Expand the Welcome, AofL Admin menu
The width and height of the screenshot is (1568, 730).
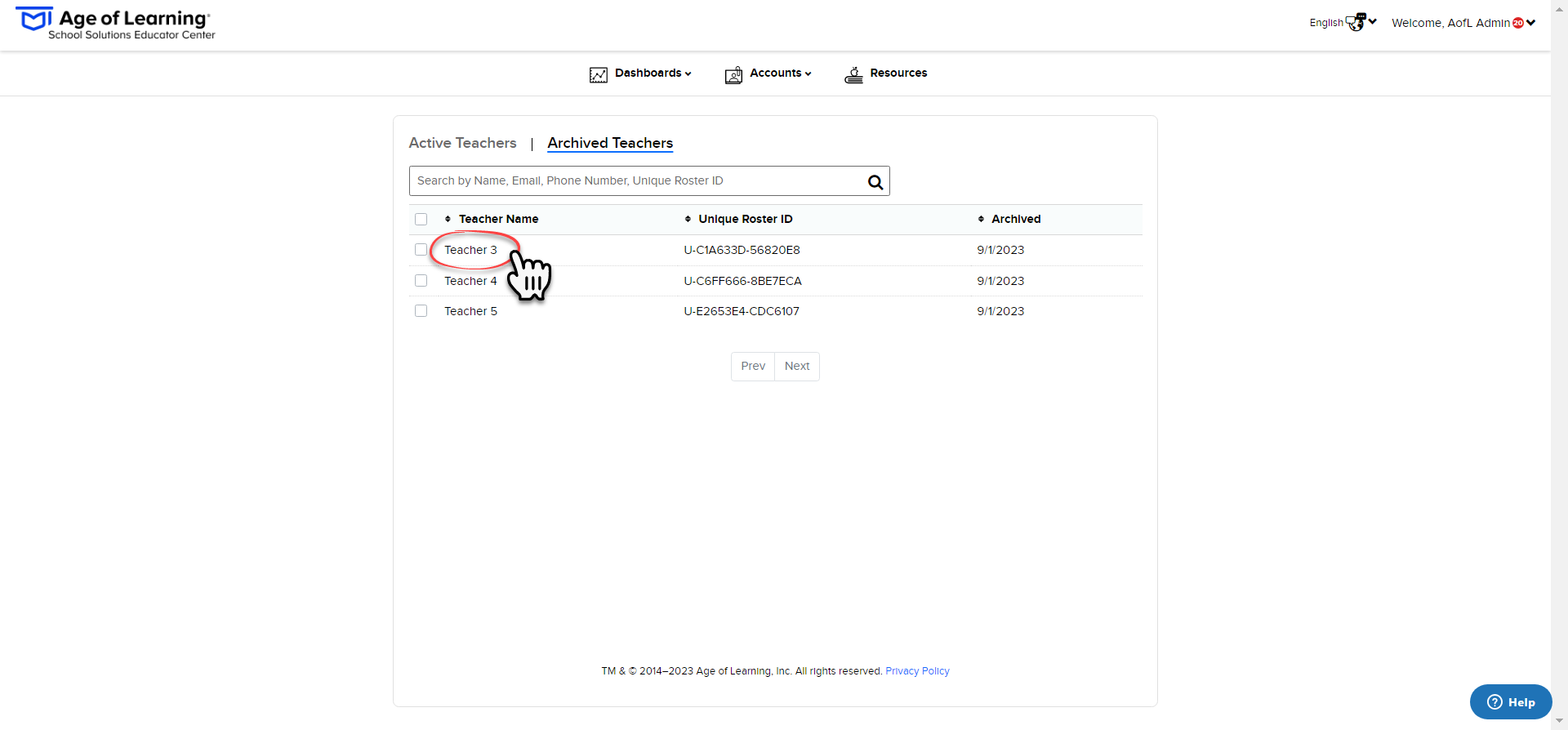pyautogui.click(x=1463, y=23)
